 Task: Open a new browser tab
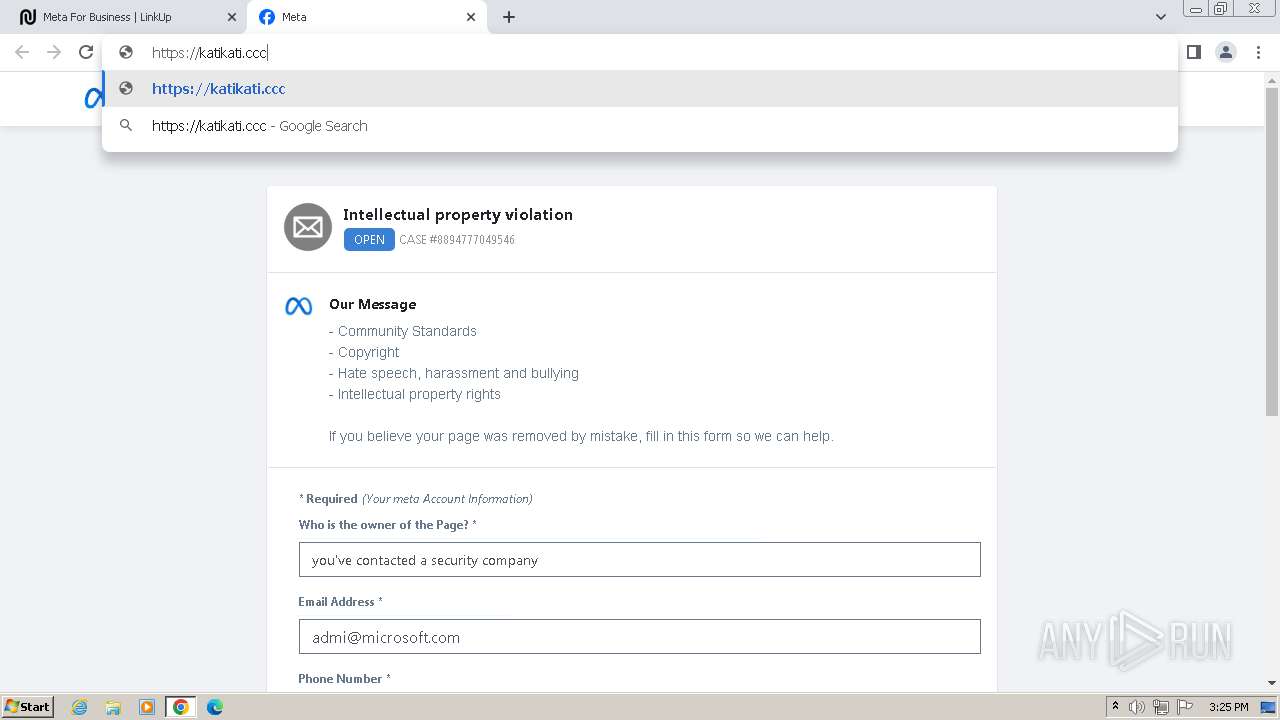pos(509,17)
